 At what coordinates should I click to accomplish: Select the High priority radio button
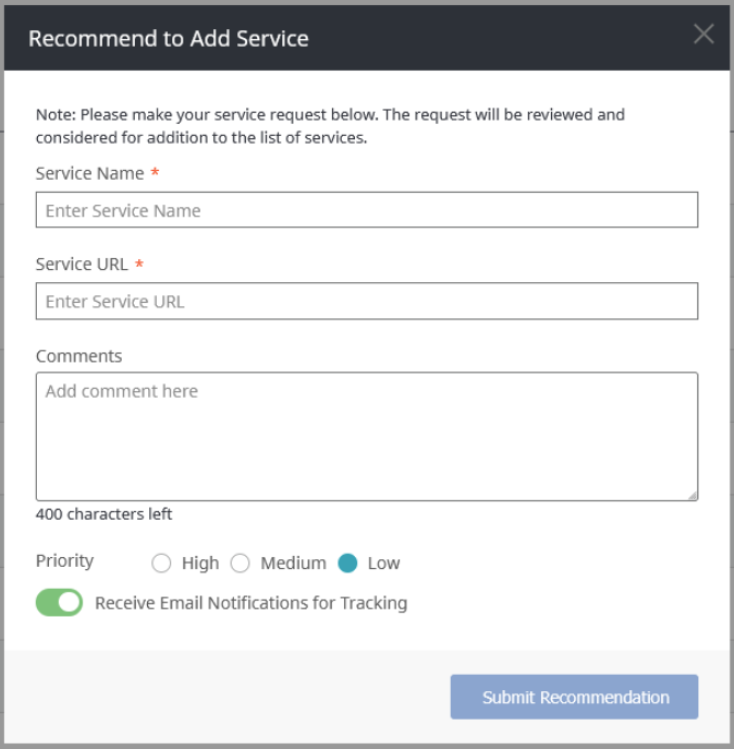click(162, 563)
